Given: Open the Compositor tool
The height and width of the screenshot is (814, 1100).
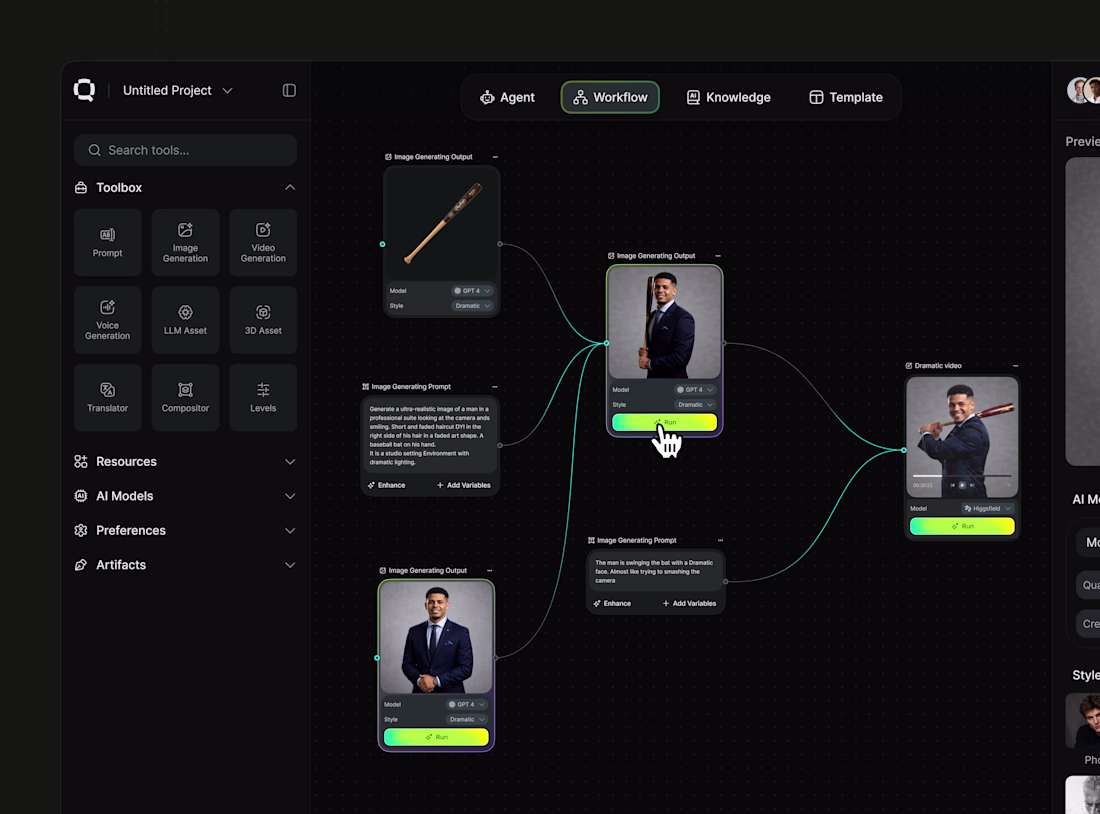Looking at the screenshot, I should [185, 397].
